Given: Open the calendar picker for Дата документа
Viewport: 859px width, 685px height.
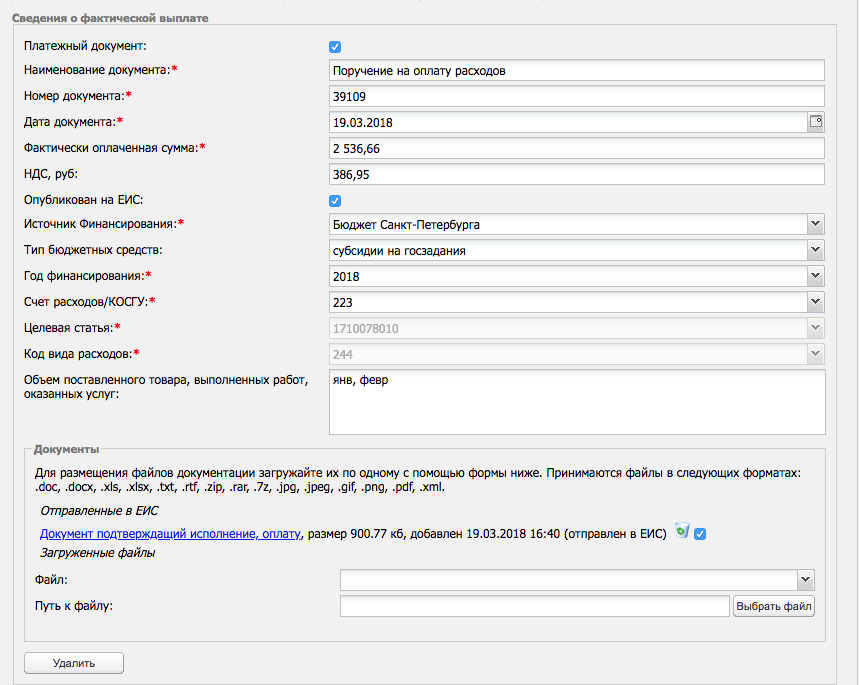Looking at the screenshot, I should (815, 122).
